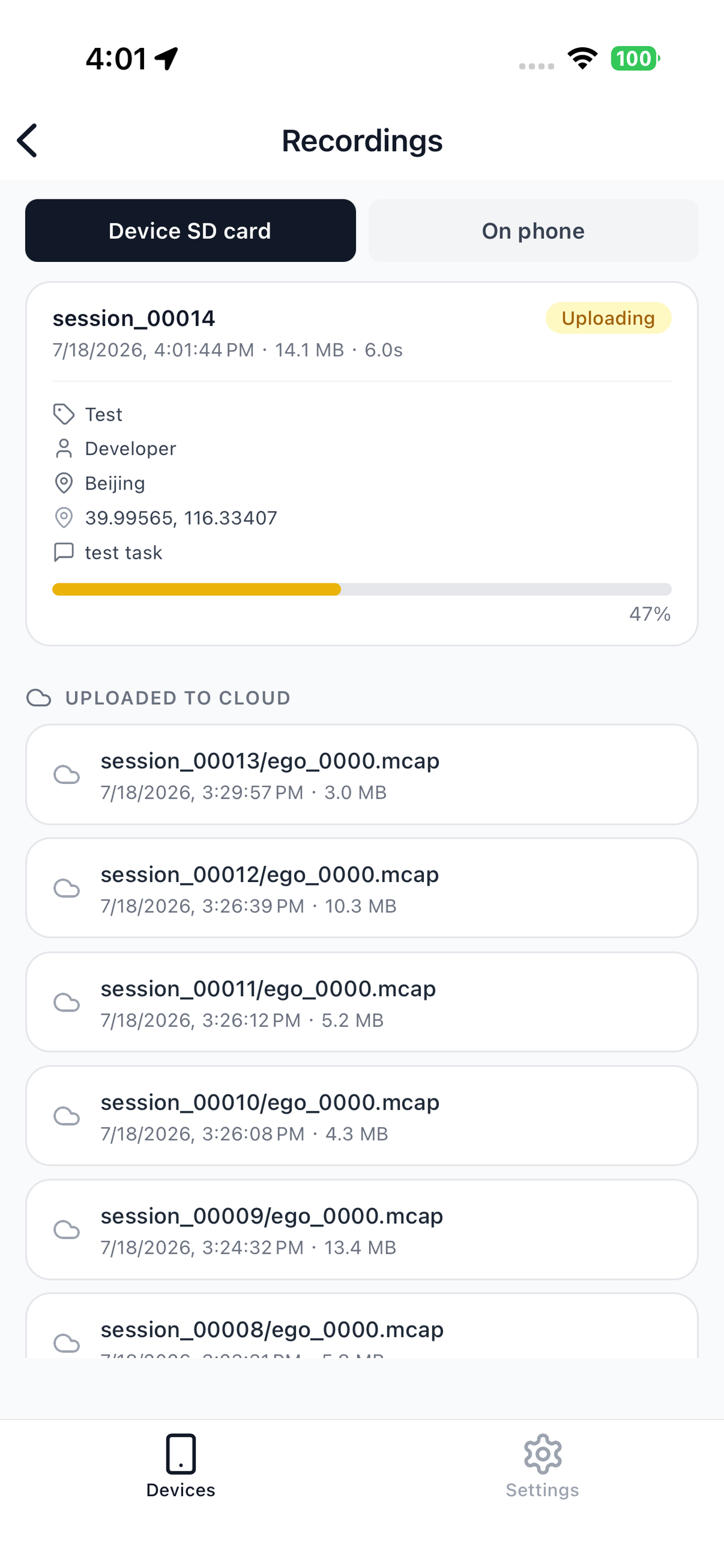Image resolution: width=724 pixels, height=1568 pixels.
Task: Click the cloud icon on session_00013 row
Action: pyautogui.click(x=67, y=775)
